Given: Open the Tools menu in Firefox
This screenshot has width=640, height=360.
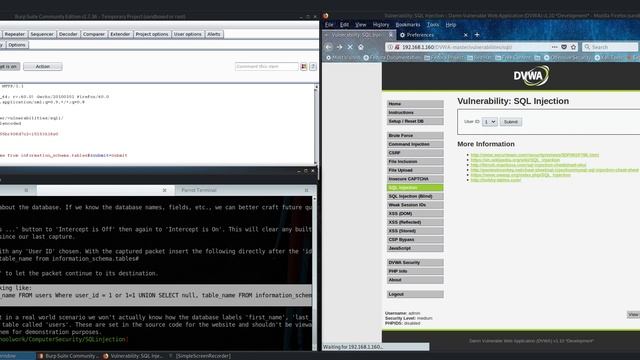Looking at the screenshot, I should click(433, 25).
